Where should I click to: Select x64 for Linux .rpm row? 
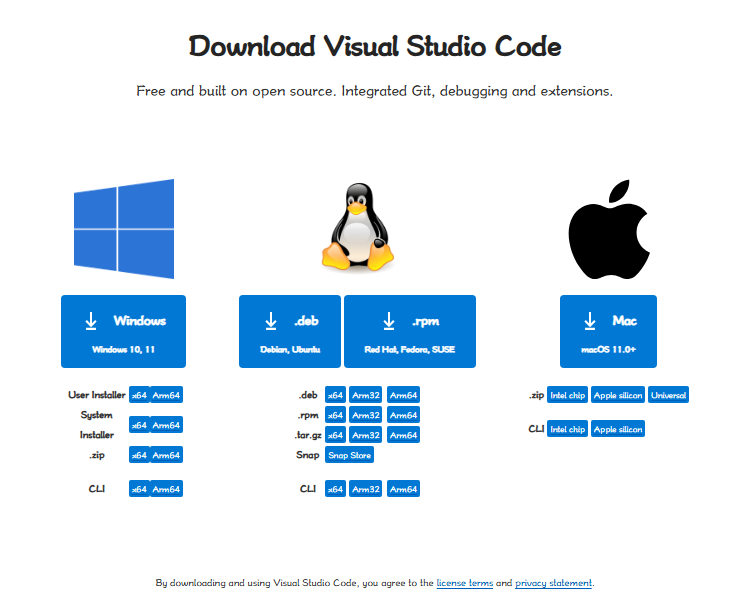335,415
